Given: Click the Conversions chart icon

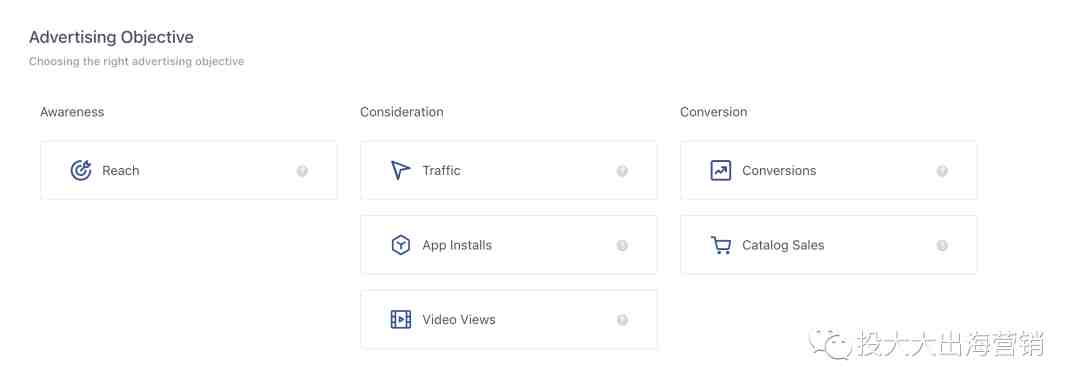Looking at the screenshot, I should click(720, 170).
